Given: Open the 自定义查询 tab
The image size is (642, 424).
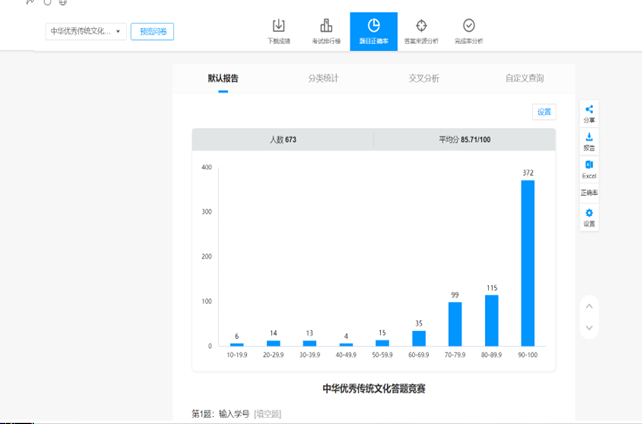Looking at the screenshot, I should pyautogui.click(x=525, y=78).
